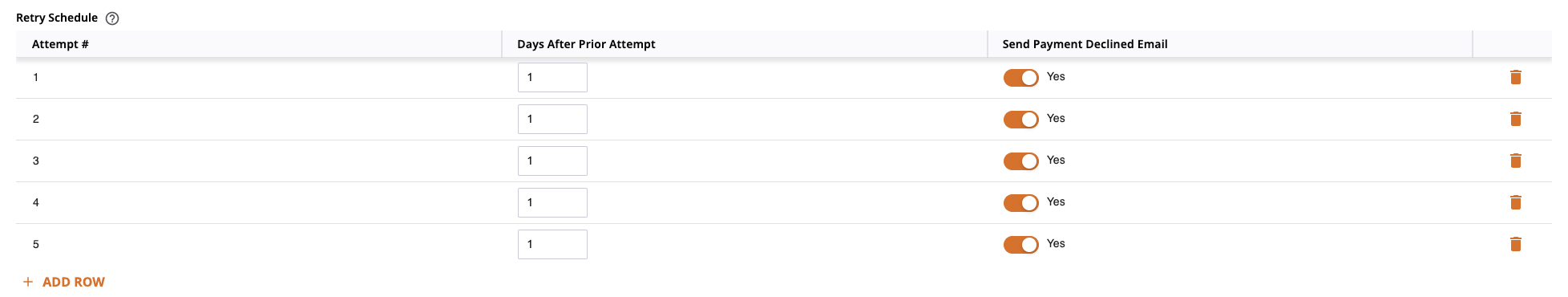Click ADD ROW to add an attempt
This screenshot has width=1568, height=297.
click(73, 282)
